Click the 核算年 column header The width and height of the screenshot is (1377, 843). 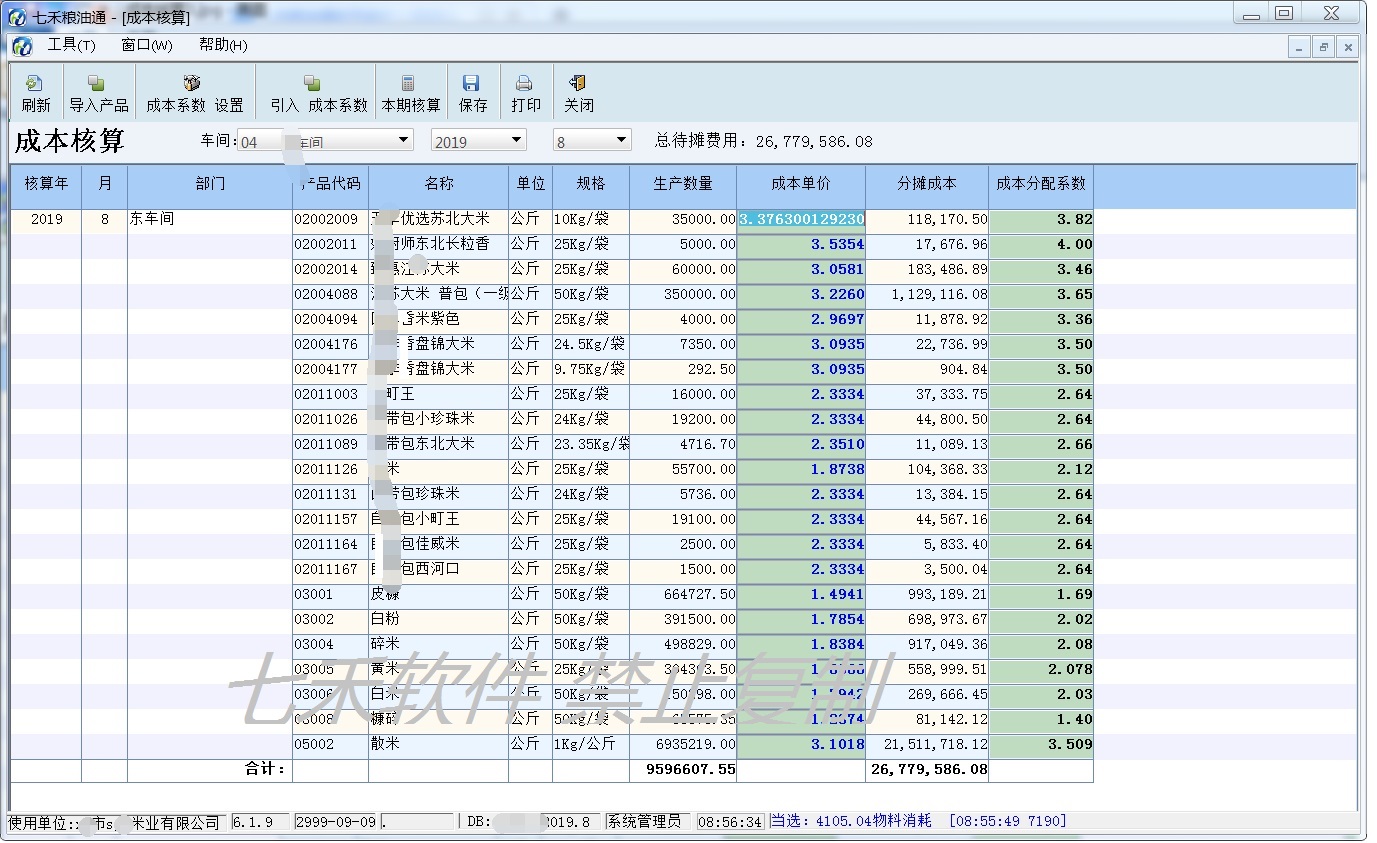46,184
